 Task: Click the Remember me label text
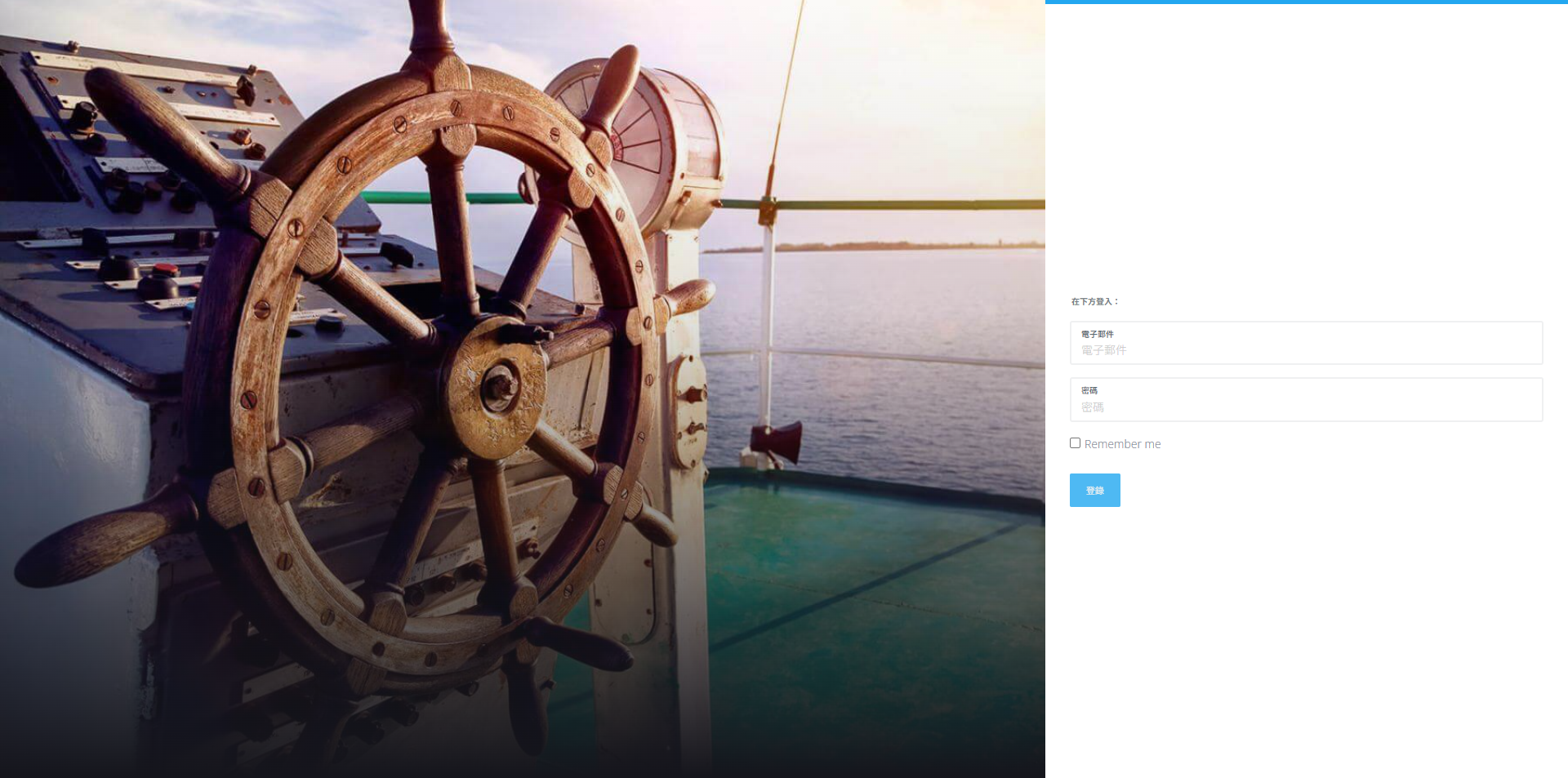[1122, 444]
